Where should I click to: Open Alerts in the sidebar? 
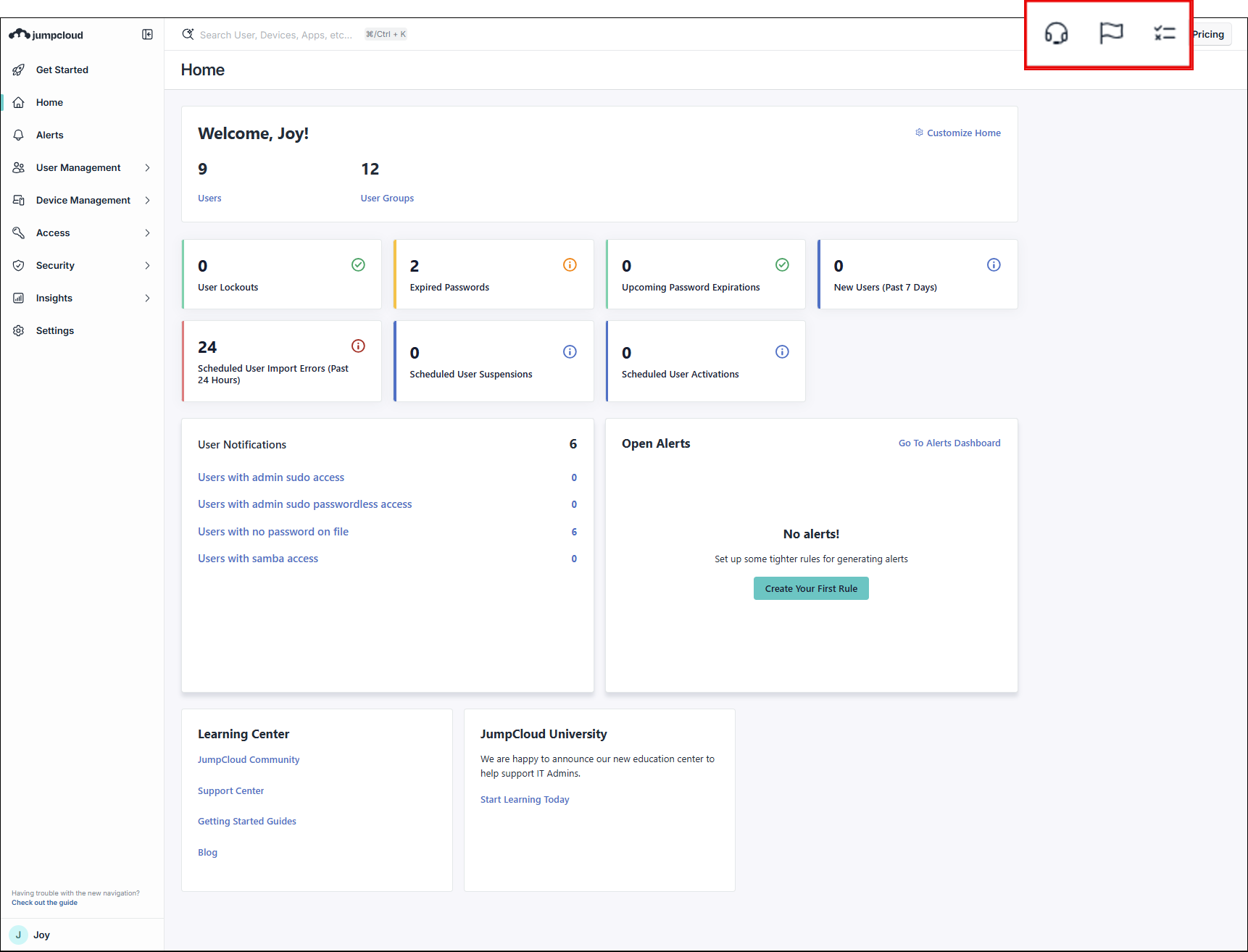(49, 135)
